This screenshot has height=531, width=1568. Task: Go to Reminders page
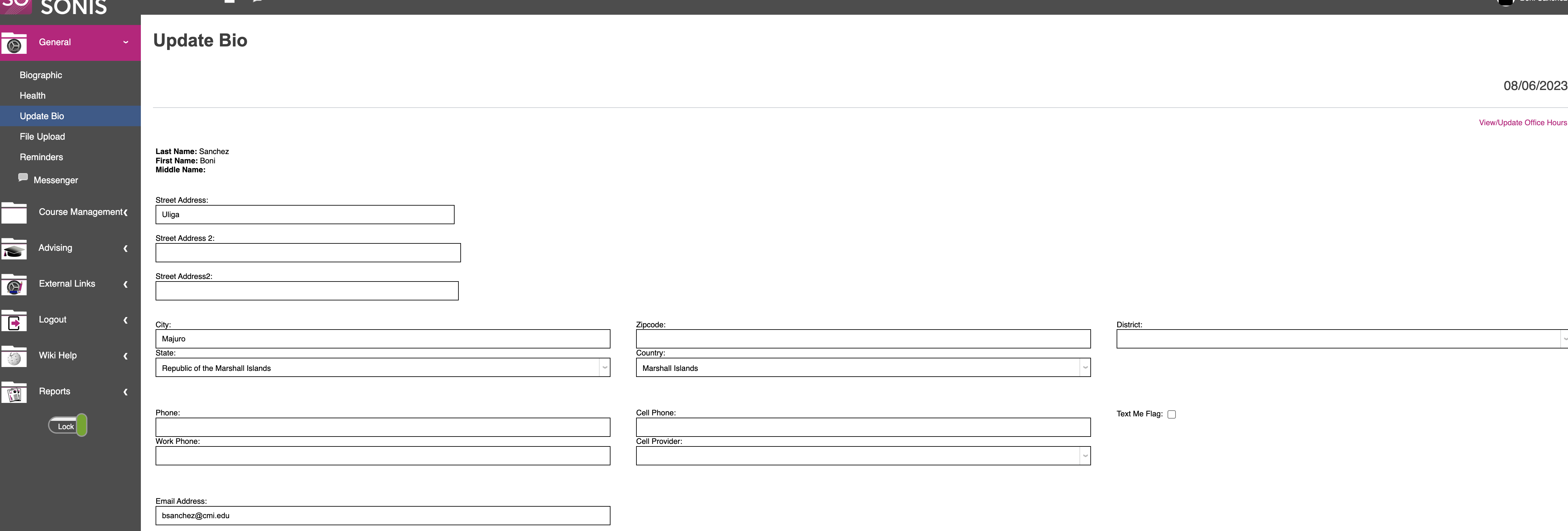(41, 157)
